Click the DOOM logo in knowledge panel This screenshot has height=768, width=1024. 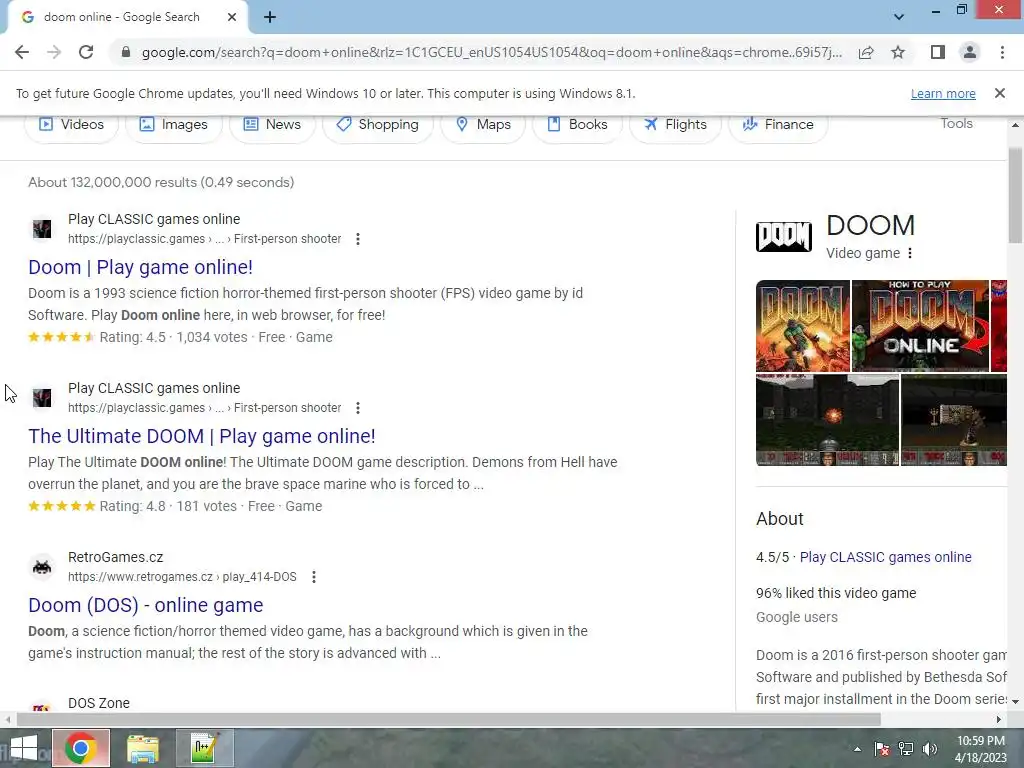[784, 236]
